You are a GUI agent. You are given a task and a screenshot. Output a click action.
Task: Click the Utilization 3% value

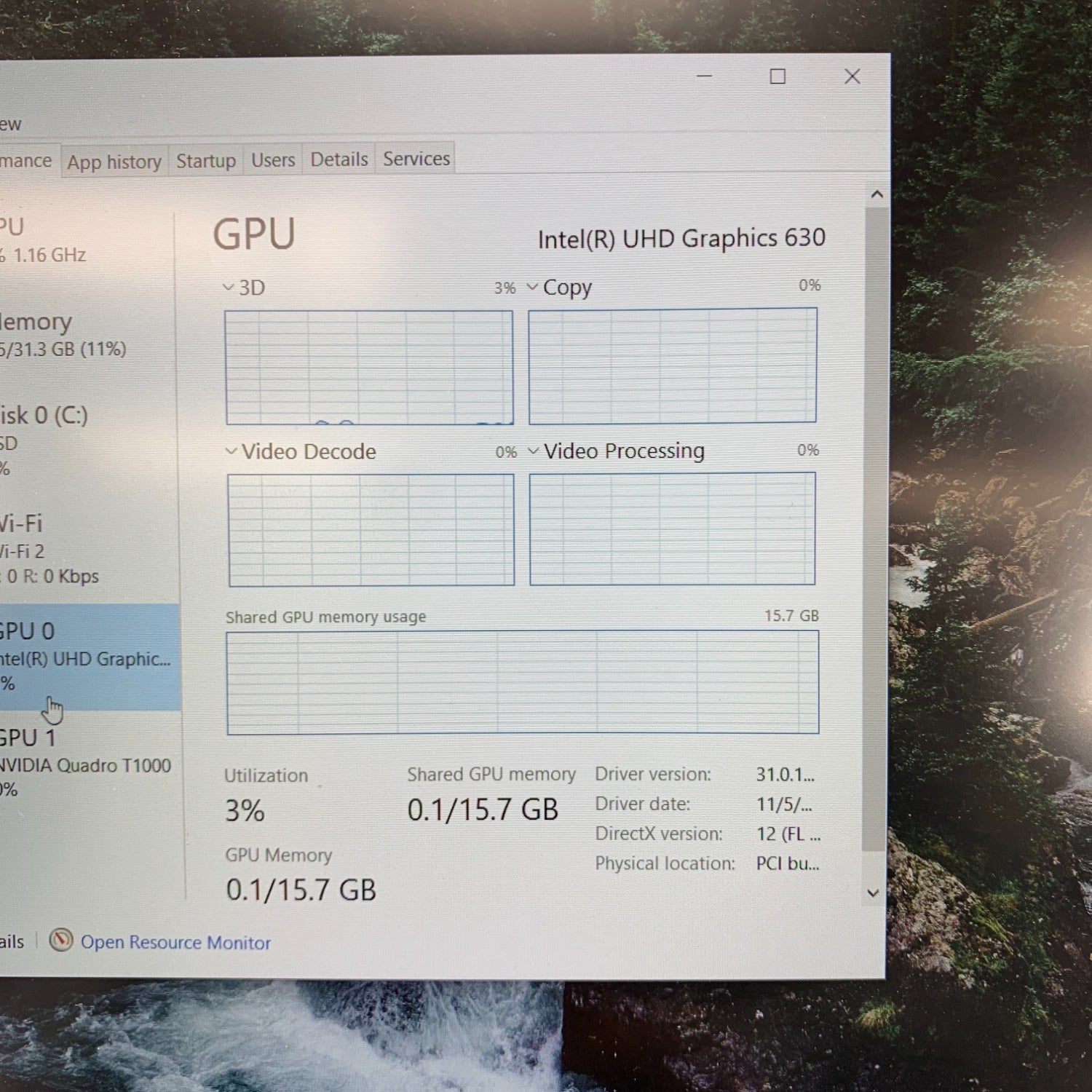[245, 811]
